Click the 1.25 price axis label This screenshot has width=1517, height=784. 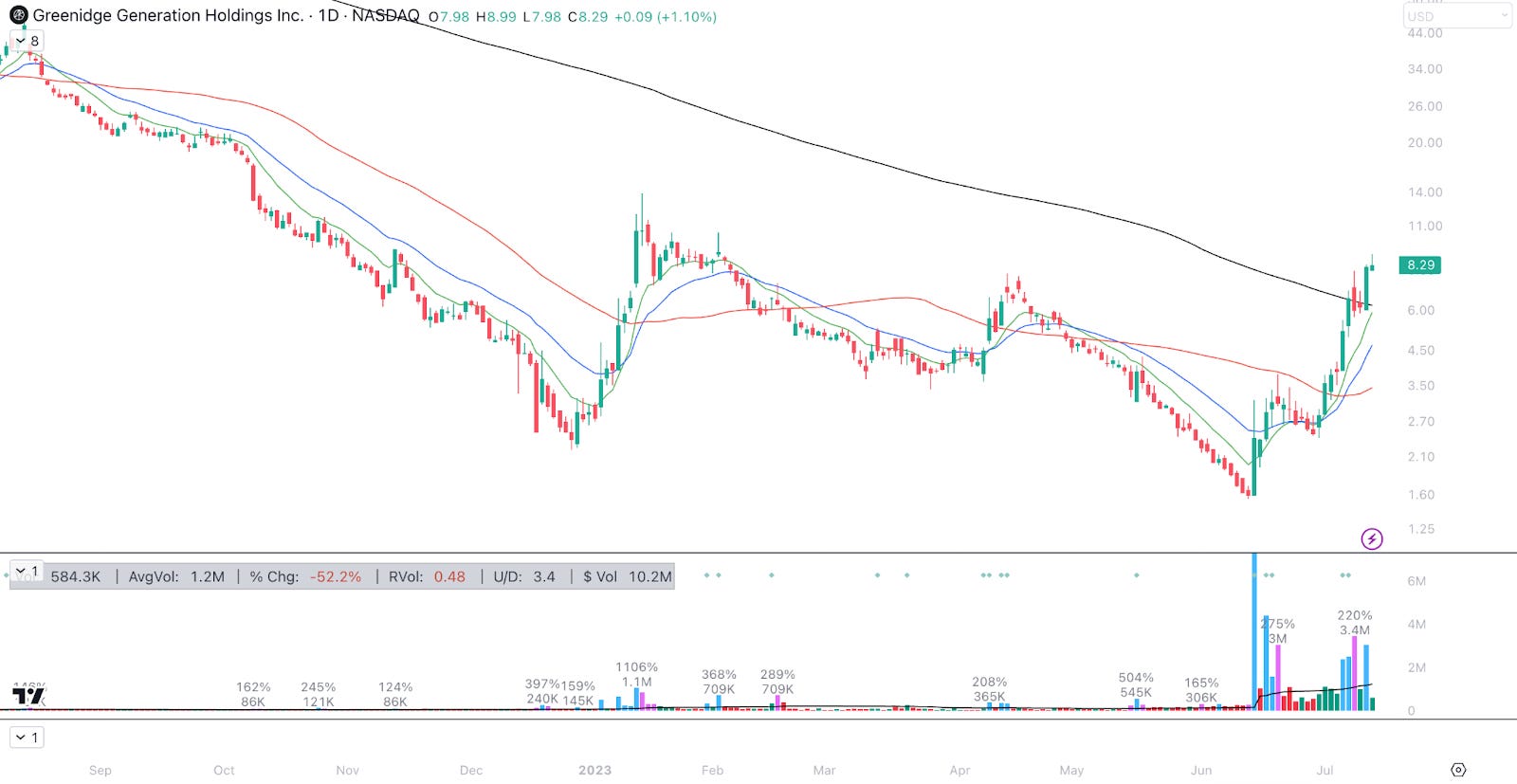tap(1421, 529)
